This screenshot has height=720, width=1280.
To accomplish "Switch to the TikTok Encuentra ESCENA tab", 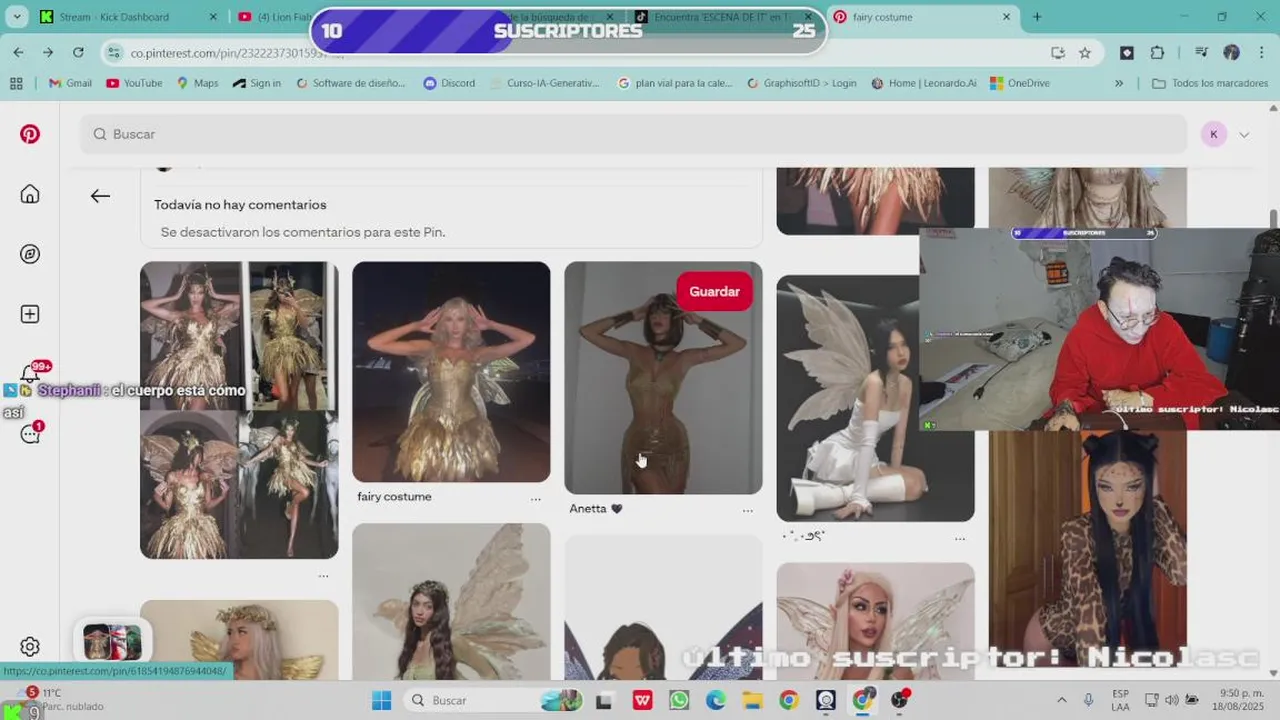I will pos(723,17).
